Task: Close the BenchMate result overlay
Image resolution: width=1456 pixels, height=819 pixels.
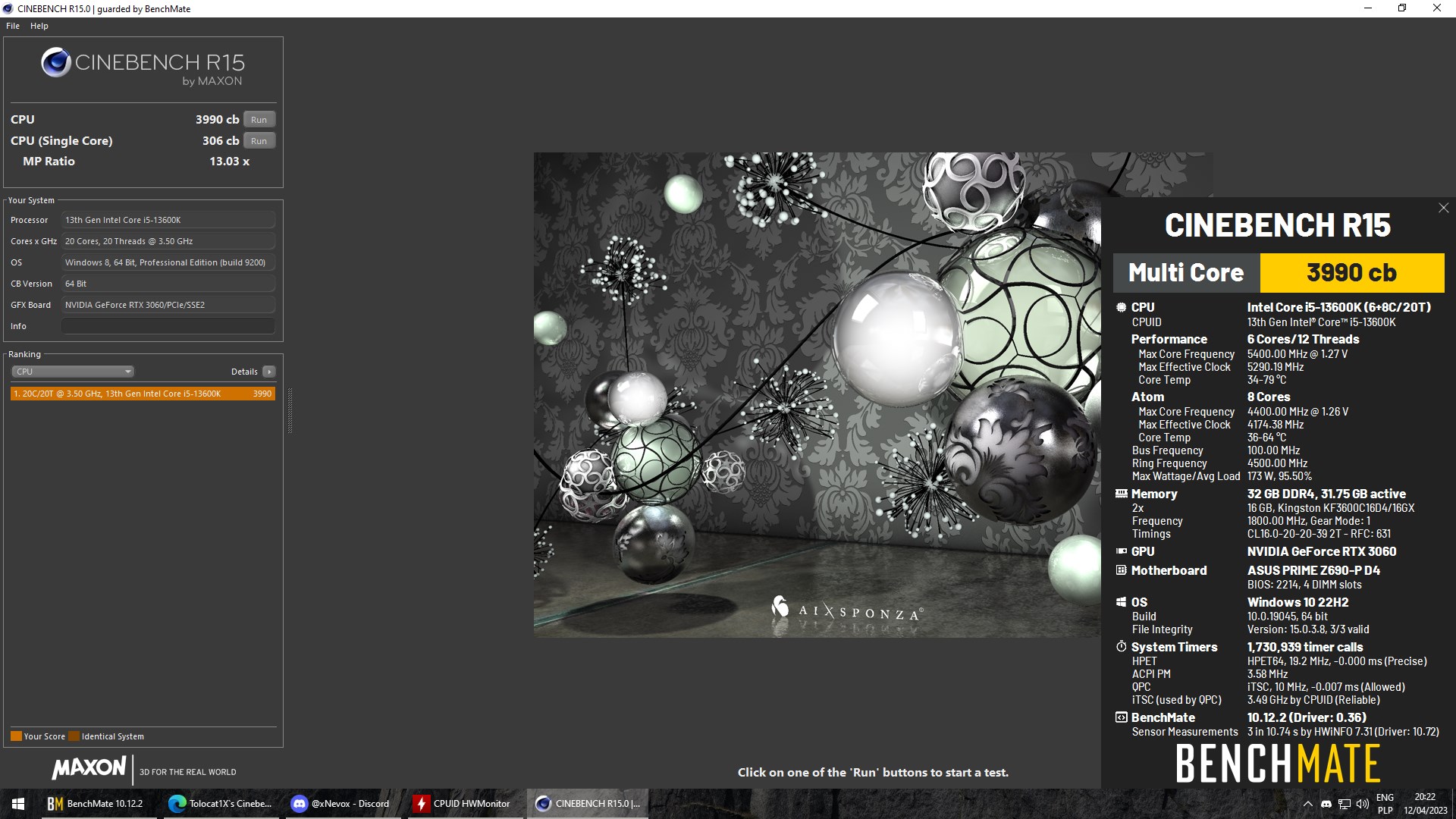Action: click(1443, 208)
